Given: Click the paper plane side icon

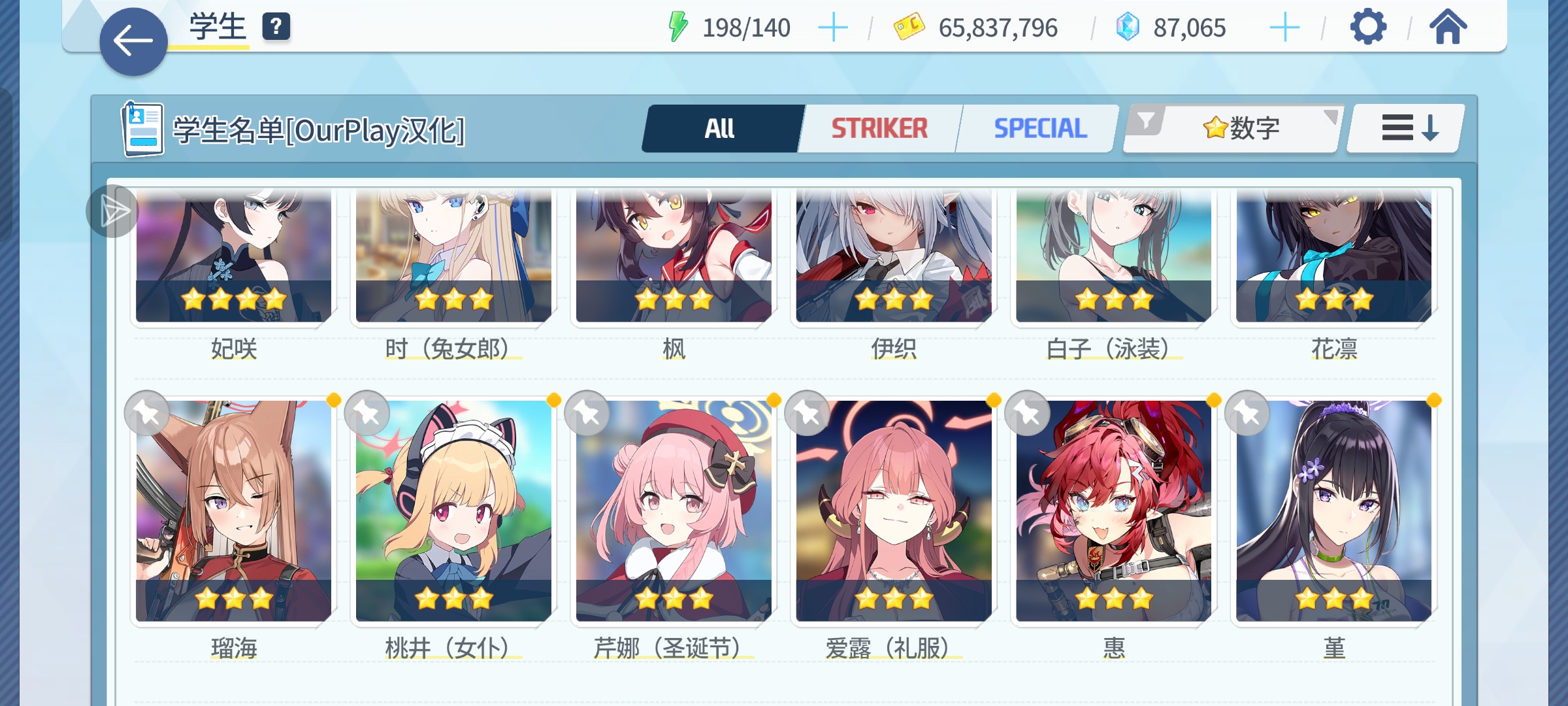Looking at the screenshot, I should coord(113,211).
